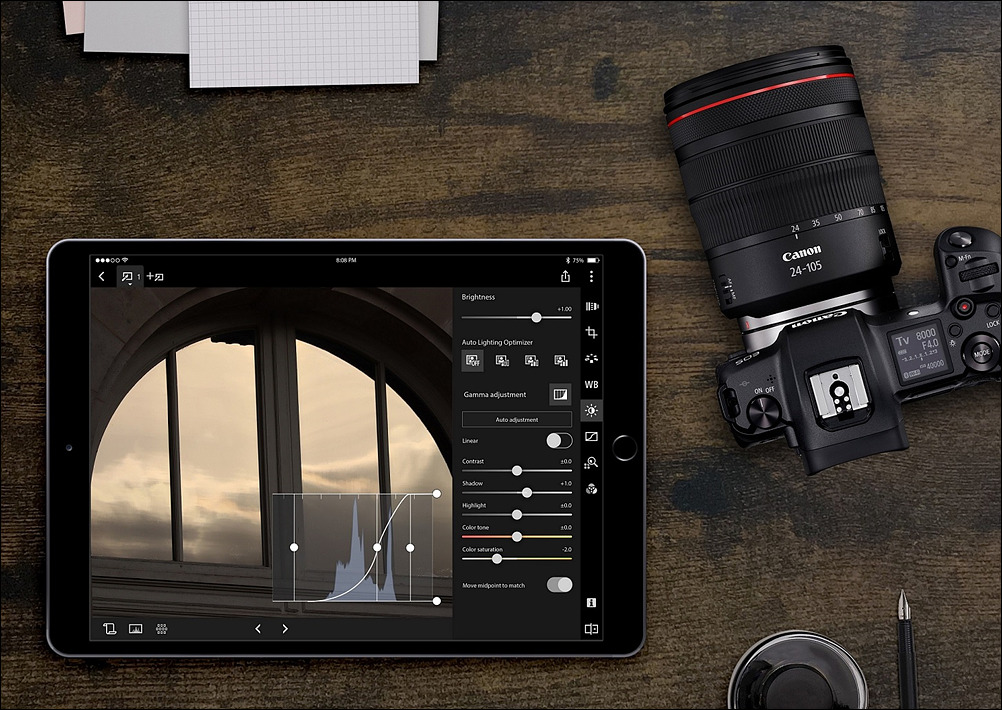The image size is (1002, 710).
Task: Go to the next image
Action: pos(285,629)
